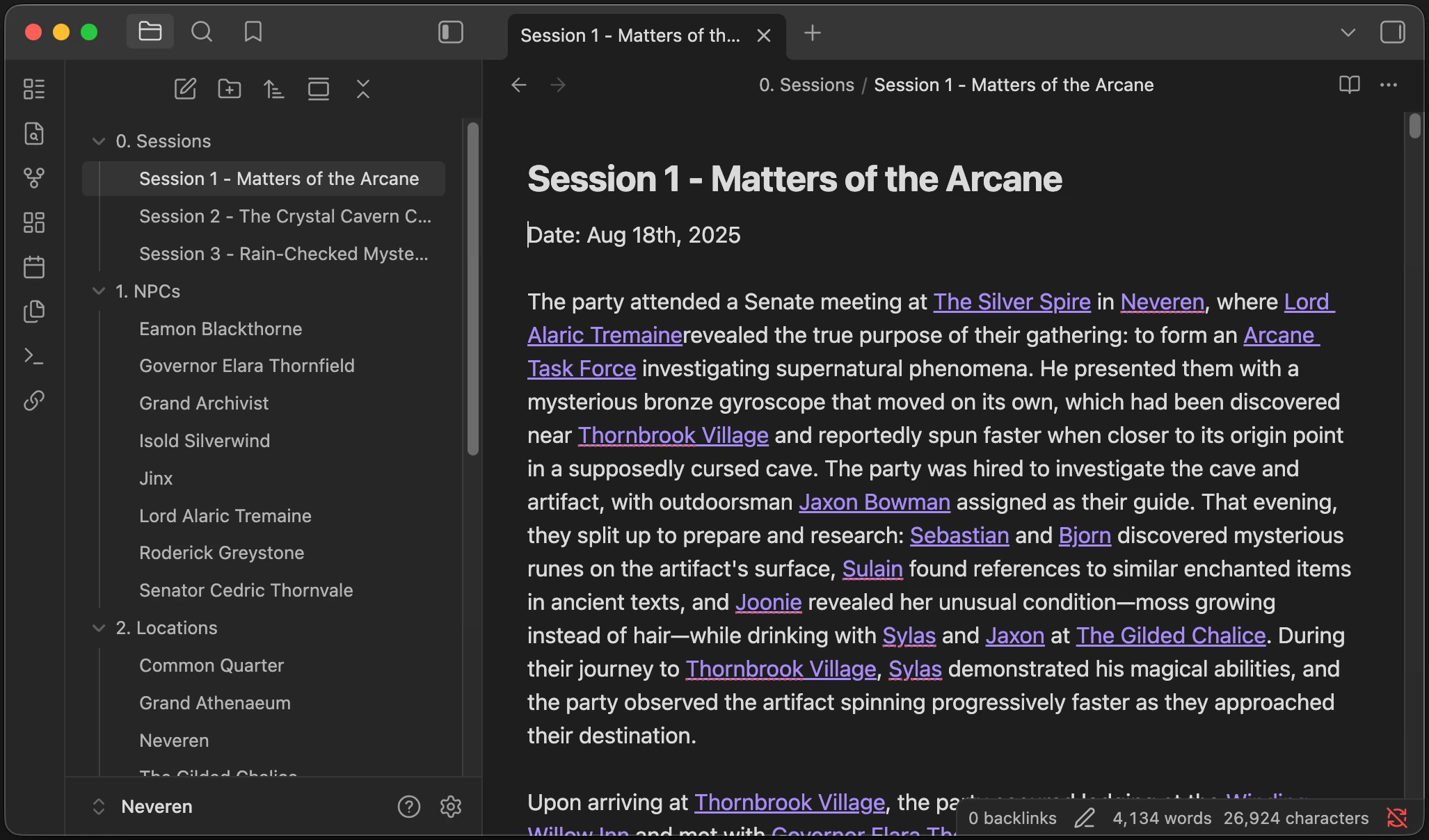Change the sort order of notes
This screenshot has width=1429, height=840.
(273, 89)
